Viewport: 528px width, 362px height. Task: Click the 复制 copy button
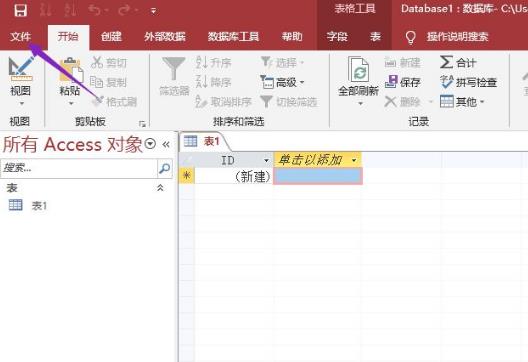click(x=108, y=82)
